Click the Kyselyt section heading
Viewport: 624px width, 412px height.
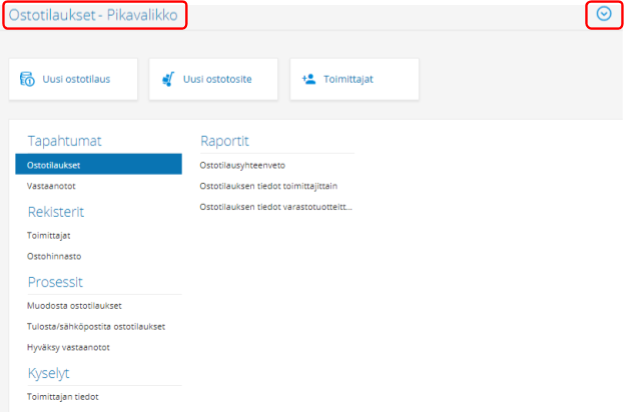(49, 373)
